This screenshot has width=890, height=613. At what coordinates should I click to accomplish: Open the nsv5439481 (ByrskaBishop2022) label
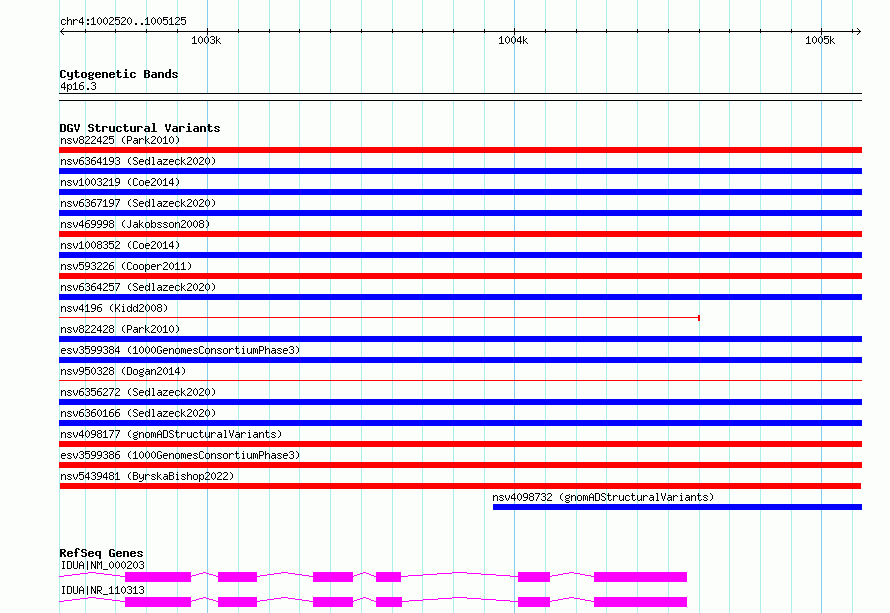(147, 476)
